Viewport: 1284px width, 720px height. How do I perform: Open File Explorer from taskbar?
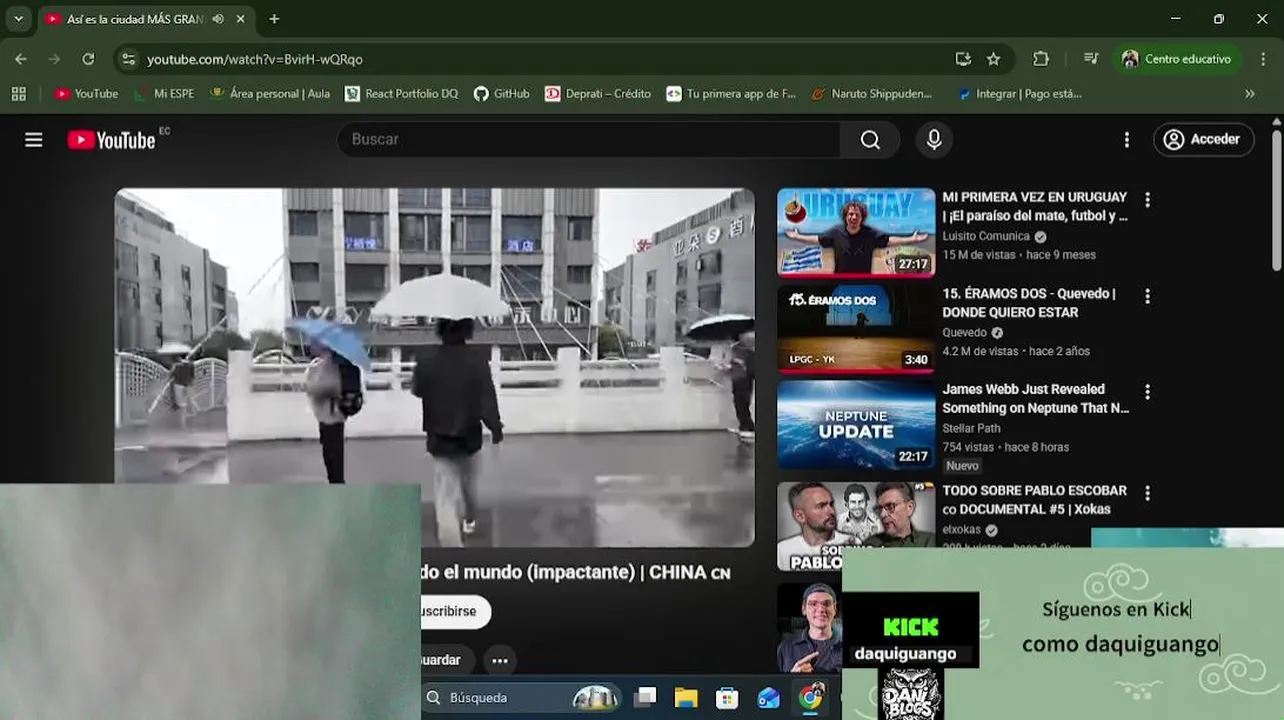[x=686, y=697]
